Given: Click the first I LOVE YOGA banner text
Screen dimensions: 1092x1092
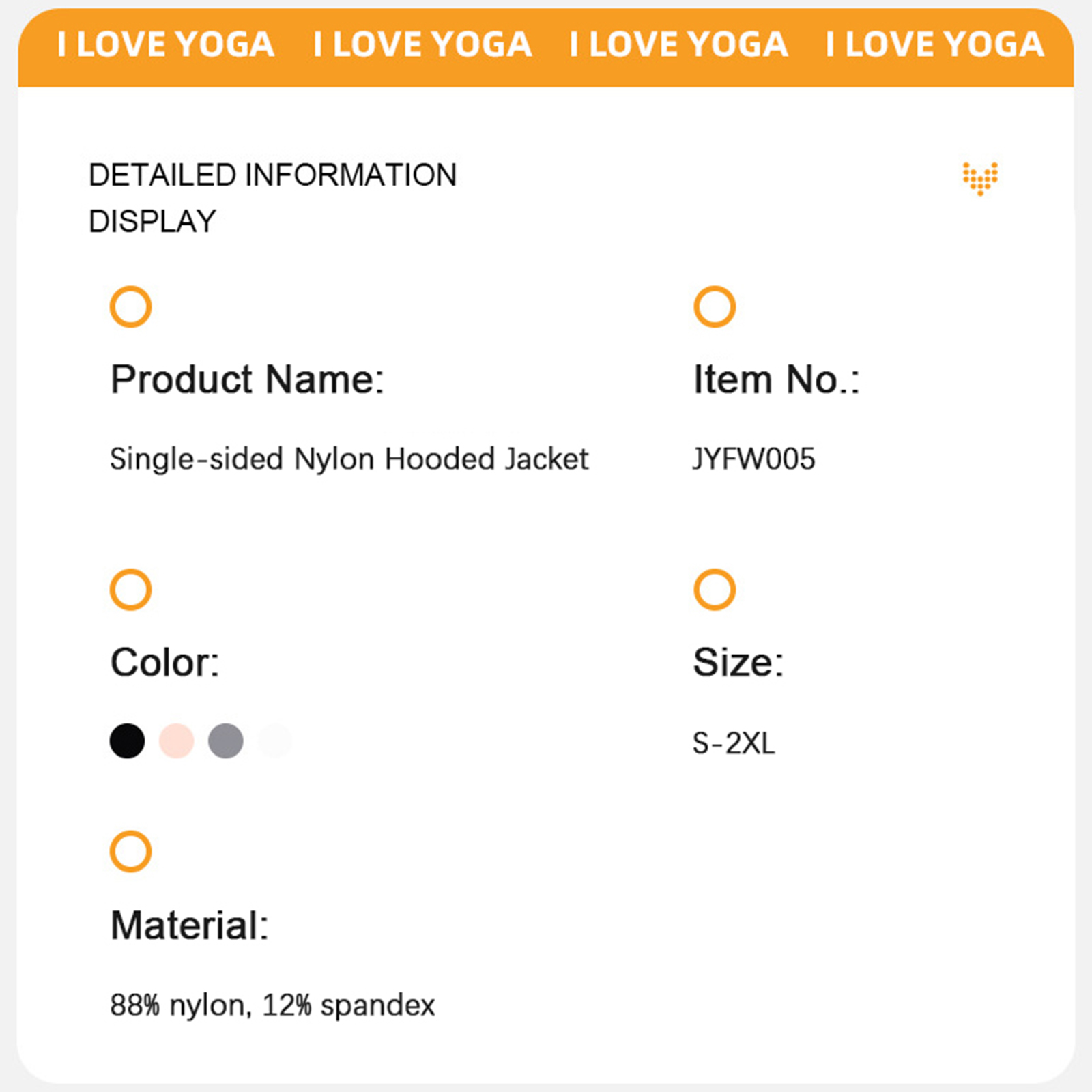Looking at the screenshot, I should pyautogui.click(x=166, y=45).
